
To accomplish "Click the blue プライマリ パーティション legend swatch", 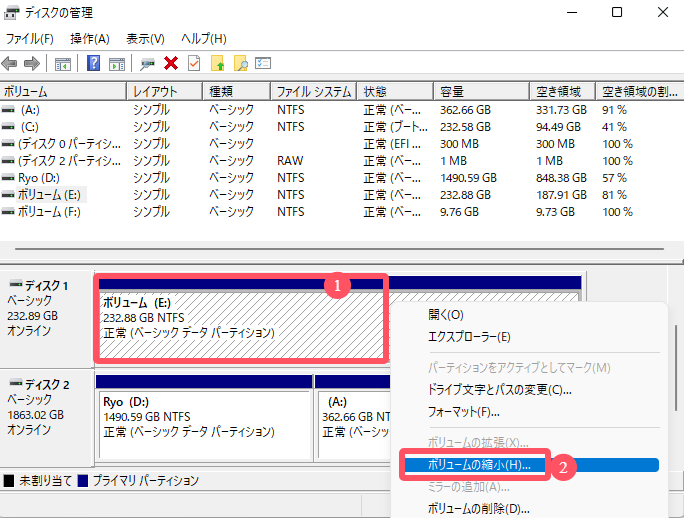I will [x=83, y=481].
